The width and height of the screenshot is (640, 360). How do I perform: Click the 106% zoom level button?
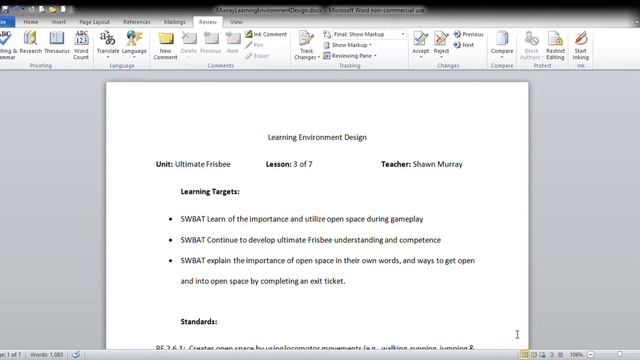(x=576, y=355)
